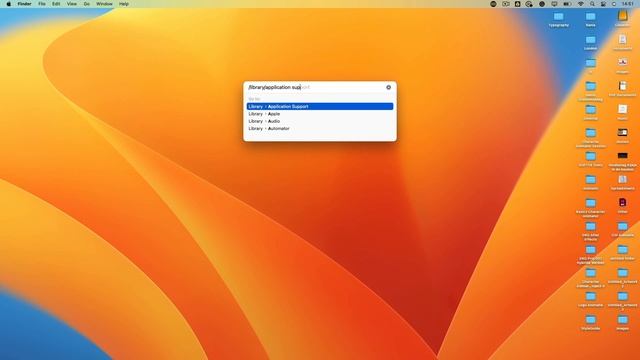Select the Other file icon
The width and height of the screenshot is (640, 360).
(x=622, y=202)
